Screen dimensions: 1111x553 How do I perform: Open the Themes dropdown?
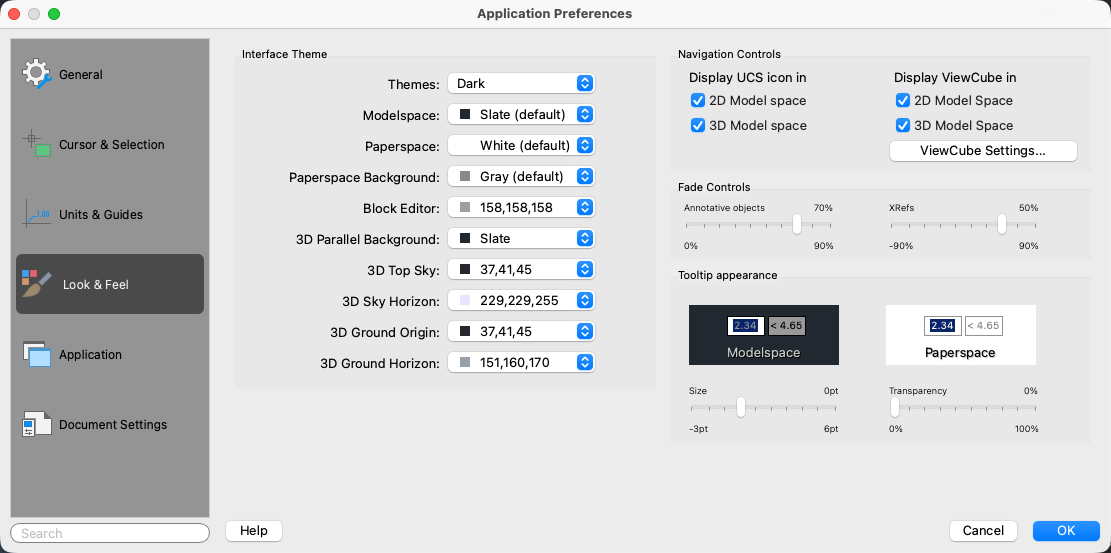pos(521,84)
